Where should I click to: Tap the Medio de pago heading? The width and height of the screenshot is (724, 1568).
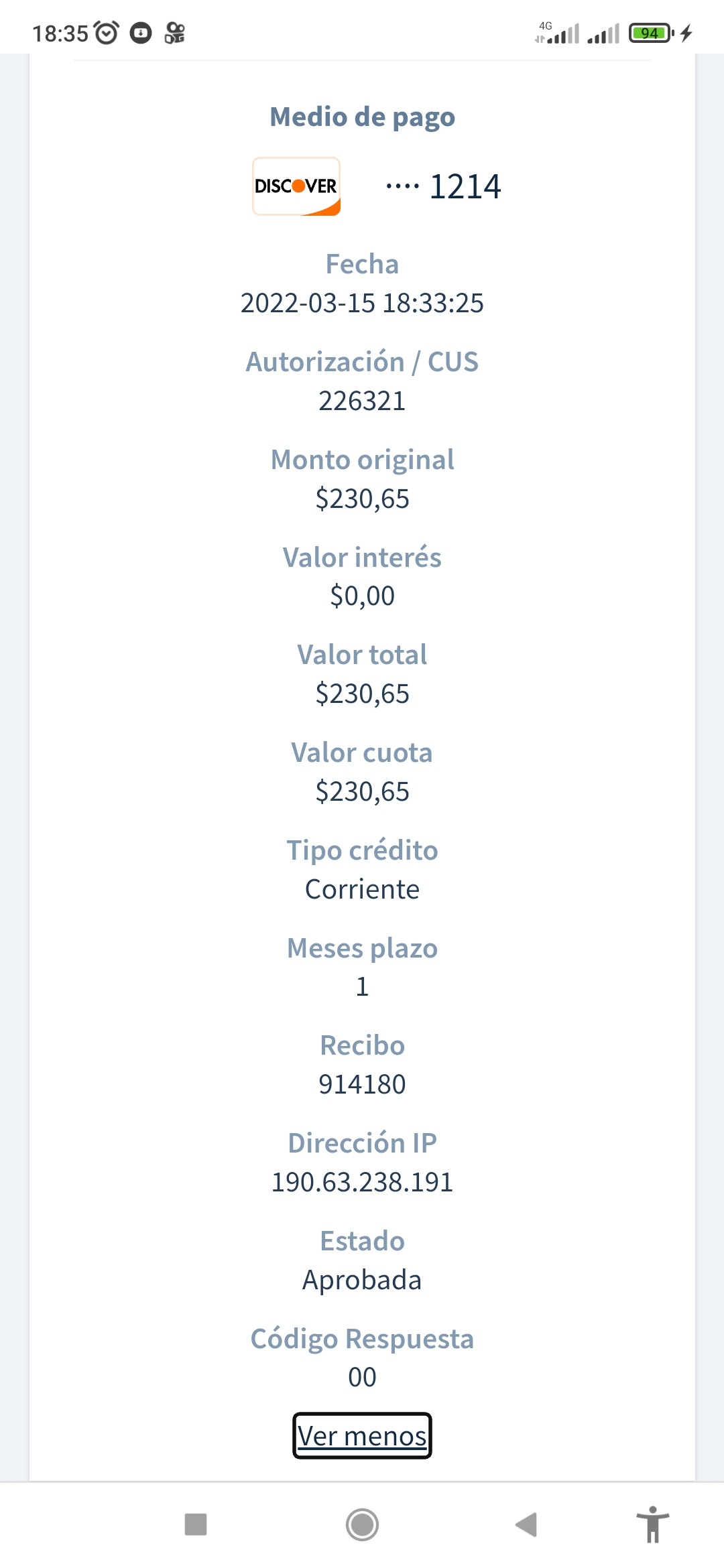pyautogui.click(x=362, y=117)
